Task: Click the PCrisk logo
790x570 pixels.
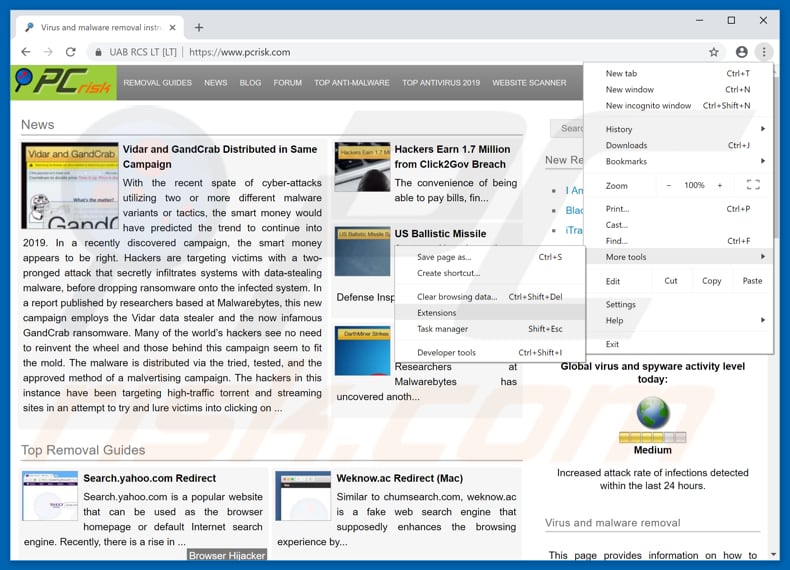Action: (x=63, y=82)
